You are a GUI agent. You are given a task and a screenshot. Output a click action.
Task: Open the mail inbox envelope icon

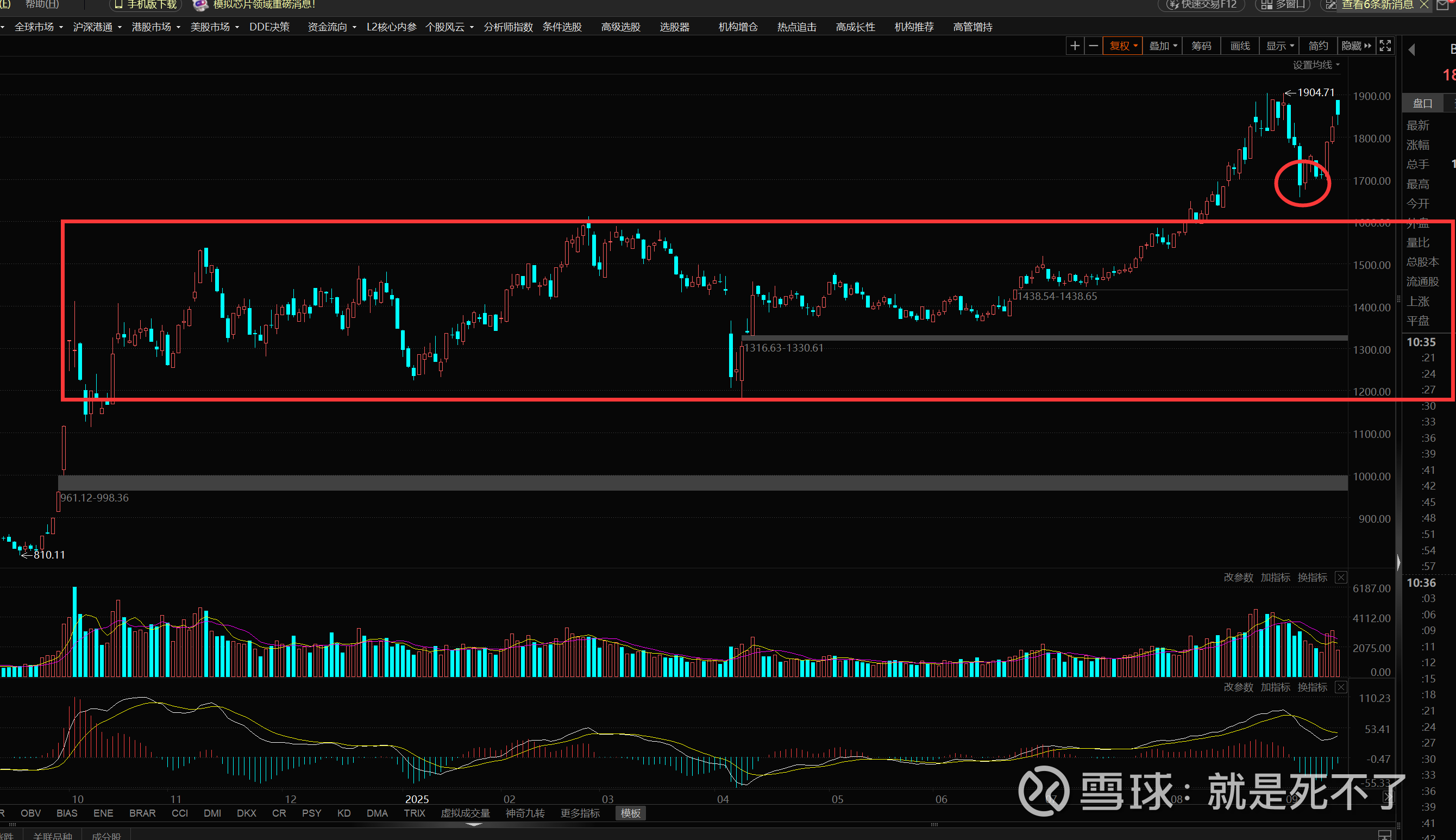point(1444,5)
